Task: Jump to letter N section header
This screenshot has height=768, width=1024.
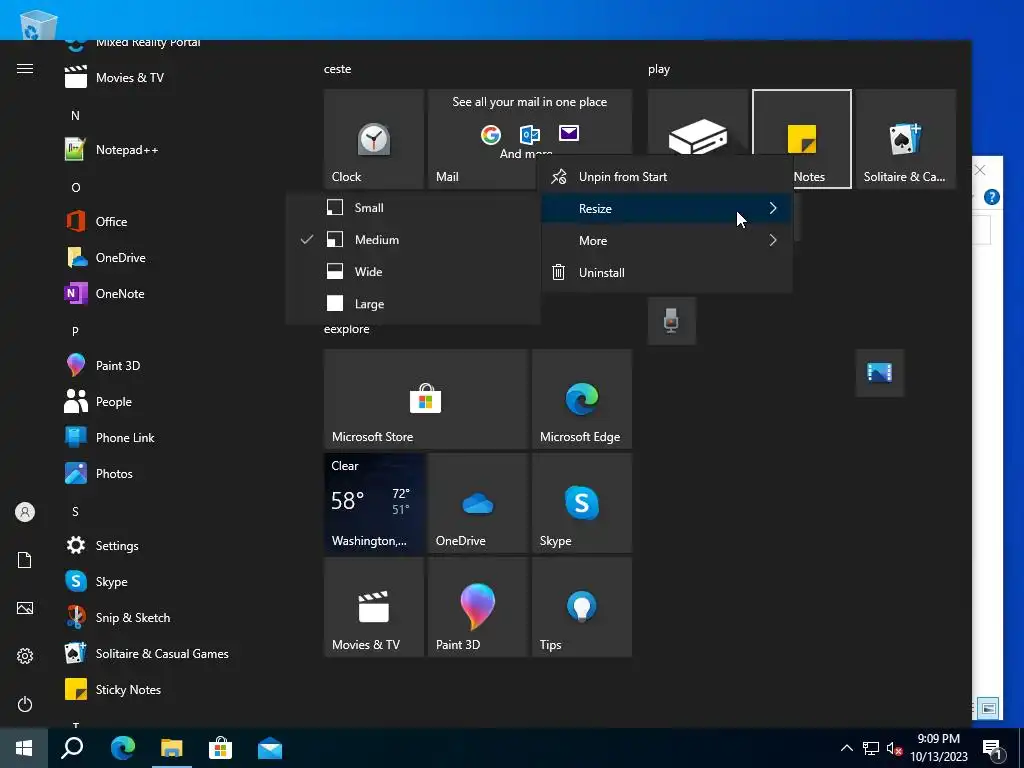Action: click(75, 116)
